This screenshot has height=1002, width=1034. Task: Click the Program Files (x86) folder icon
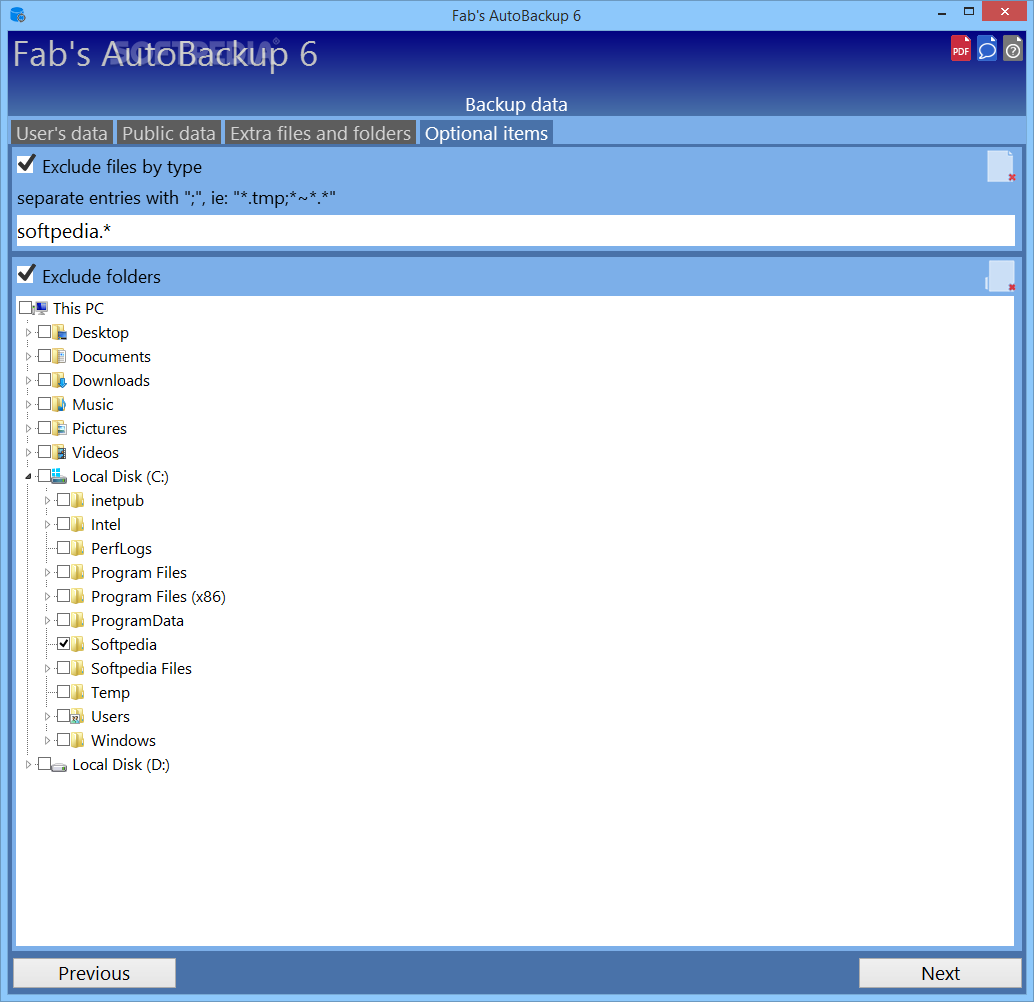[78, 596]
